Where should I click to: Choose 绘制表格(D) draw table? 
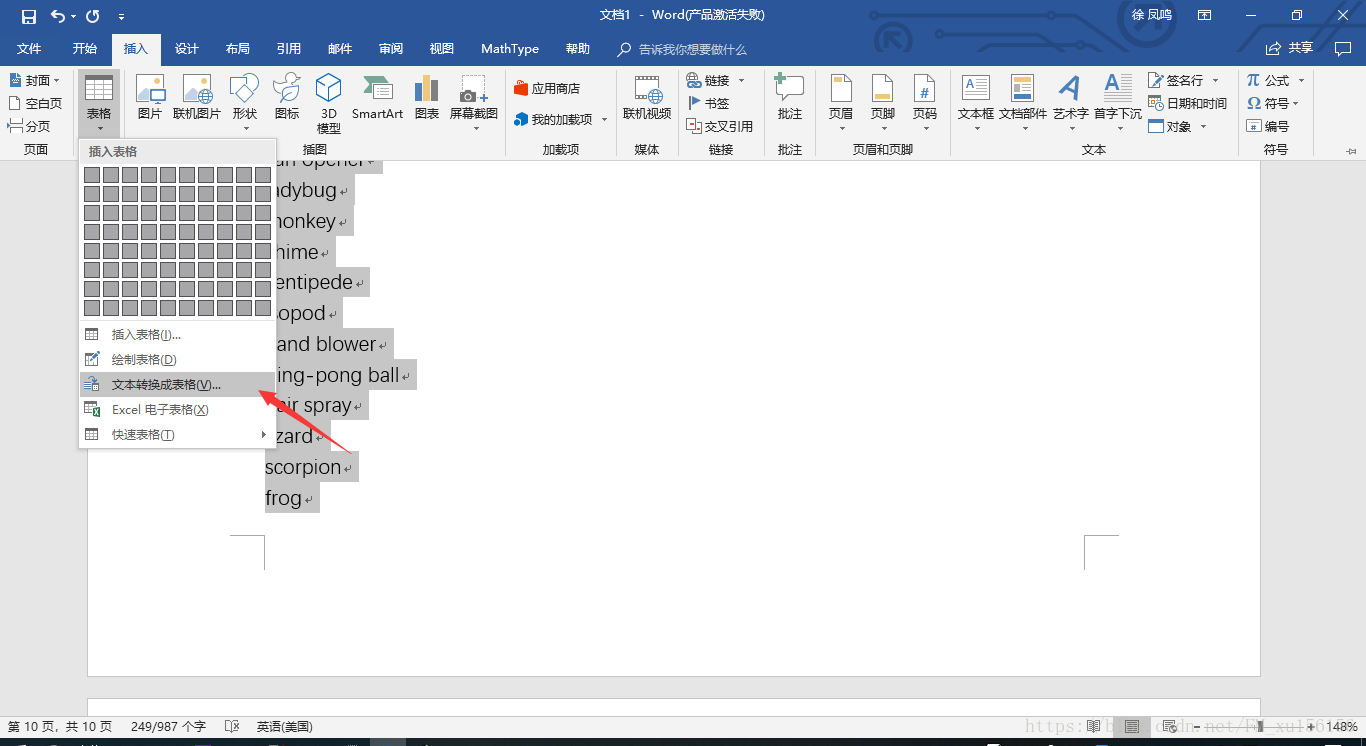click(176, 360)
